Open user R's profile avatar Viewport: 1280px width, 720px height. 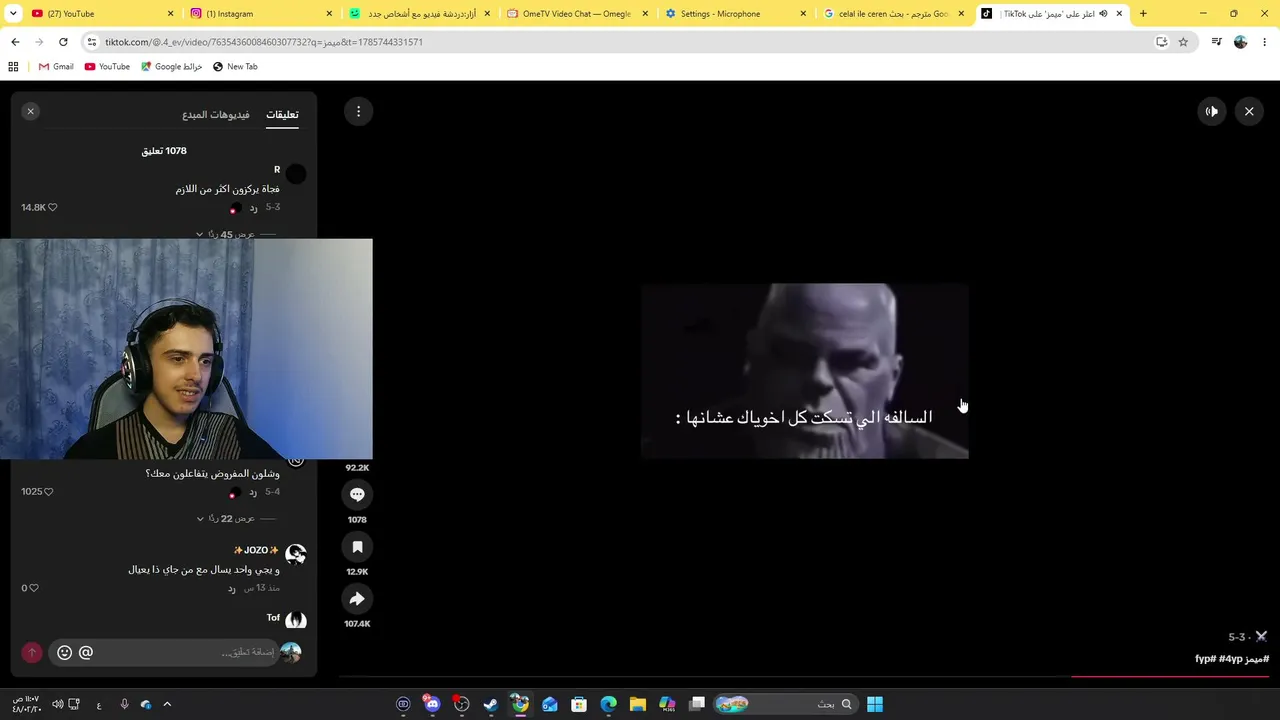pos(296,174)
